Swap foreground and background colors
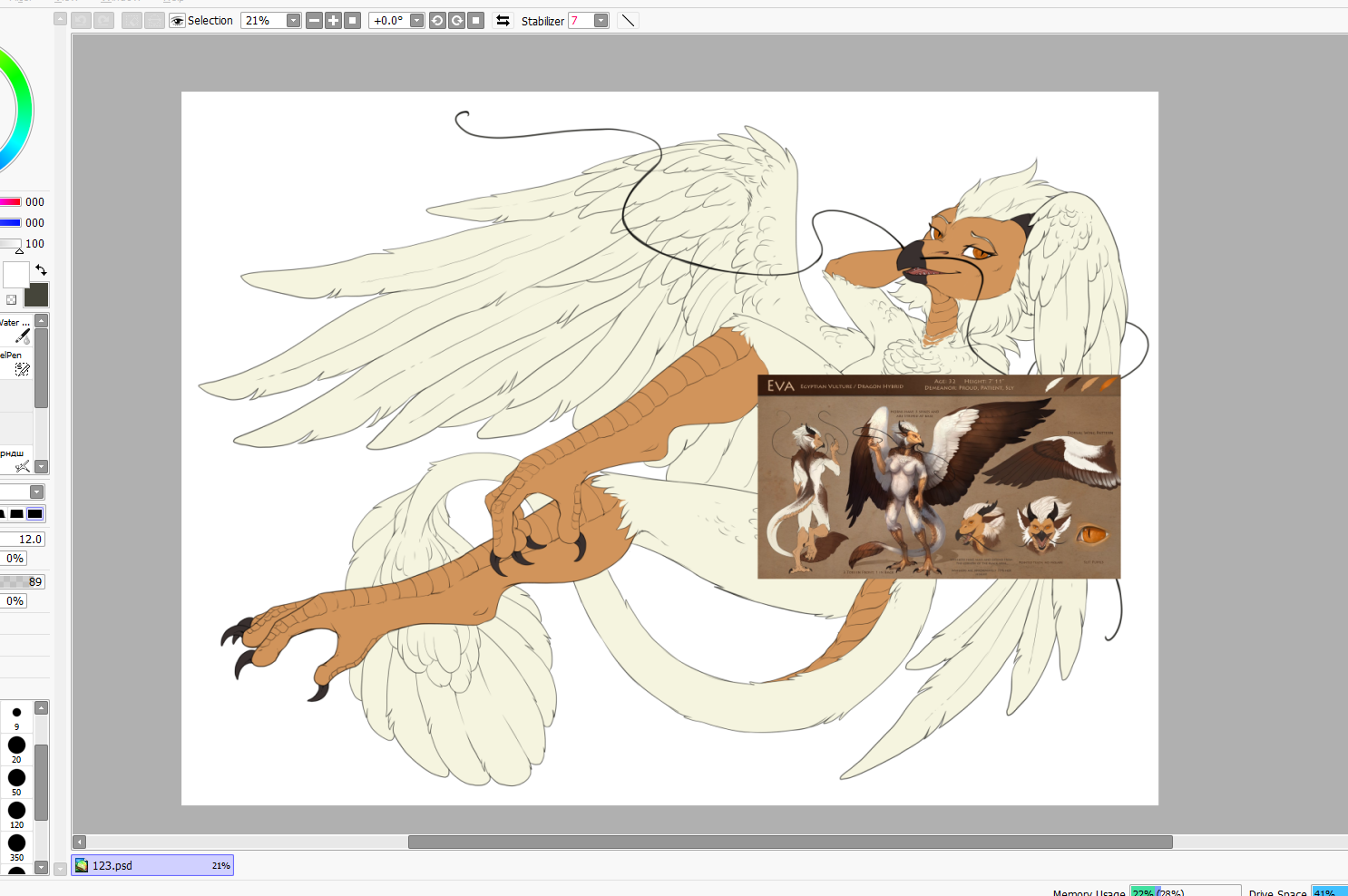The height and width of the screenshot is (896, 1348). tap(41, 270)
